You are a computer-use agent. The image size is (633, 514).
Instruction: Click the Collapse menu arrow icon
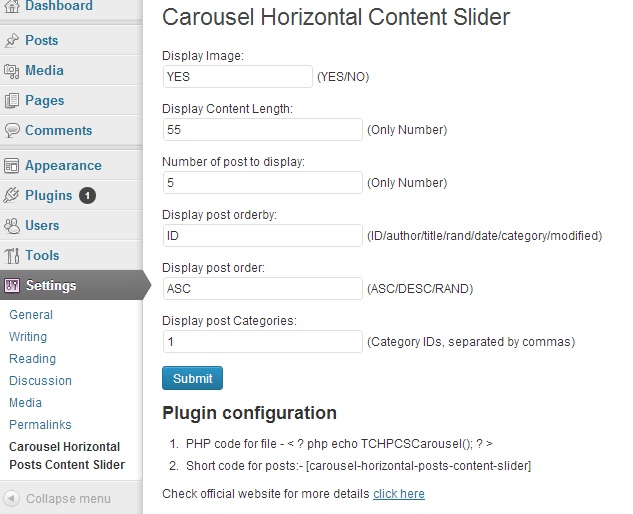pos(12,498)
